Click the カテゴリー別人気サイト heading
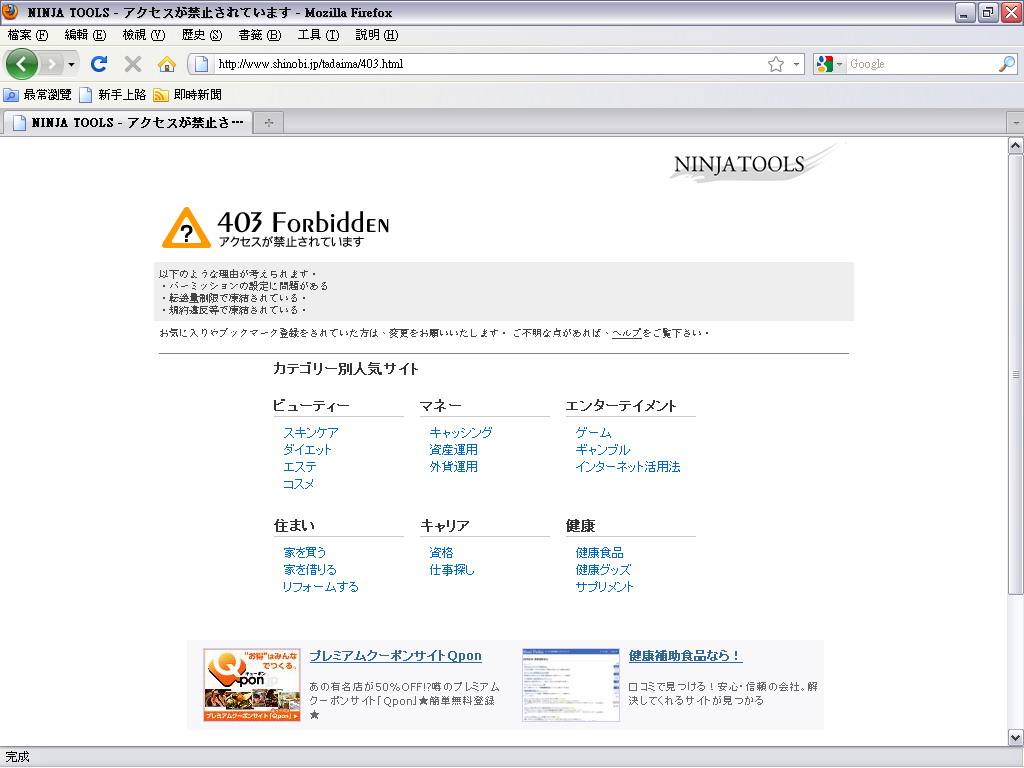 346,369
